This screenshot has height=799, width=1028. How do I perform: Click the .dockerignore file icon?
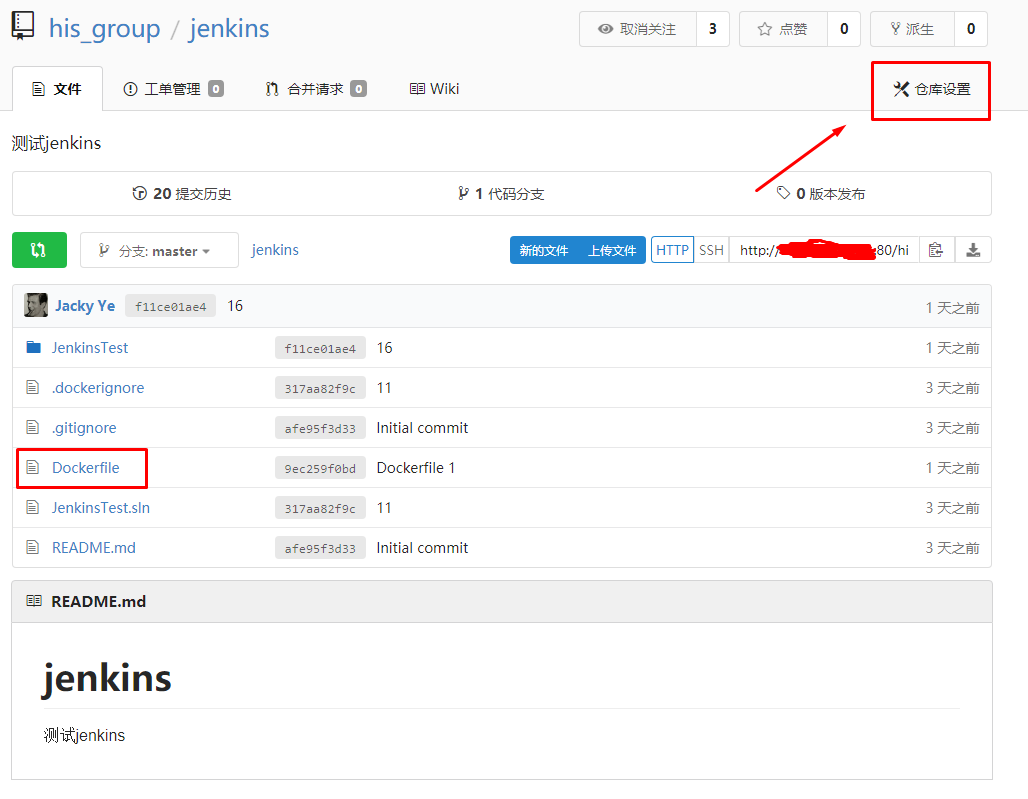(x=33, y=387)
